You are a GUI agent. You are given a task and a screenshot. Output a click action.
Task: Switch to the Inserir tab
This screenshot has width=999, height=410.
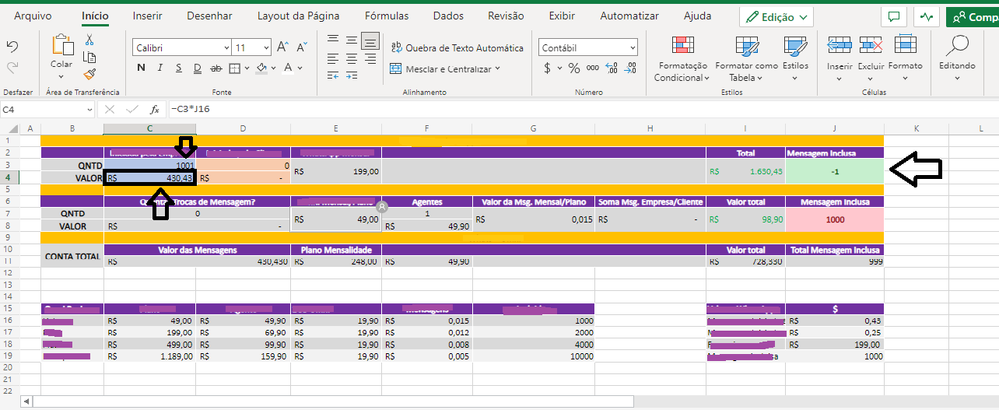[147, 16]
